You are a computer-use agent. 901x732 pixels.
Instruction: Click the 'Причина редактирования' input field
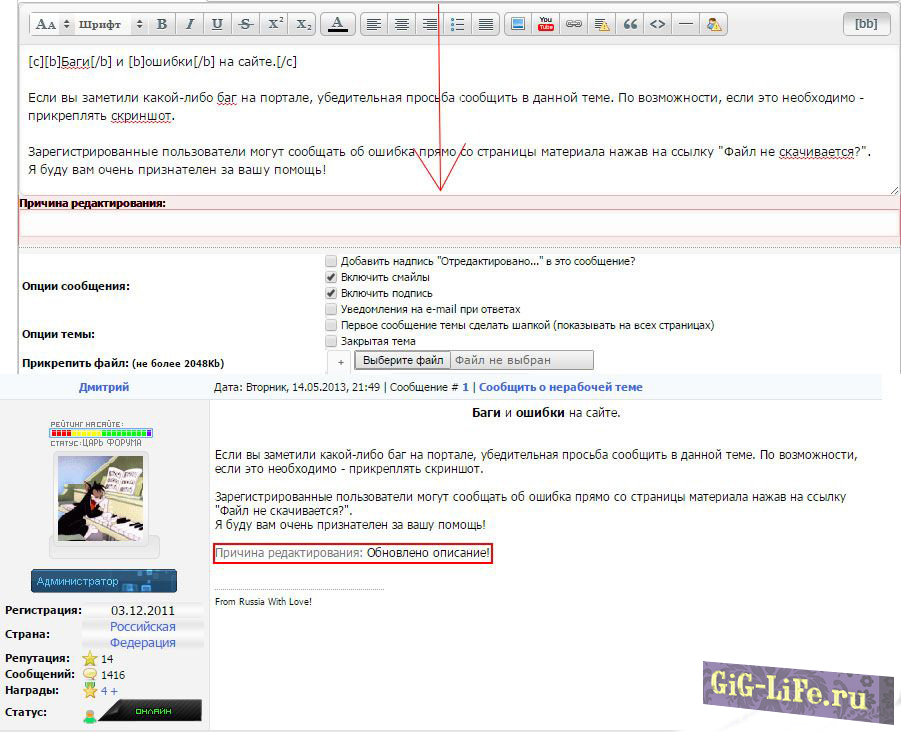click(x=459, y=224)
